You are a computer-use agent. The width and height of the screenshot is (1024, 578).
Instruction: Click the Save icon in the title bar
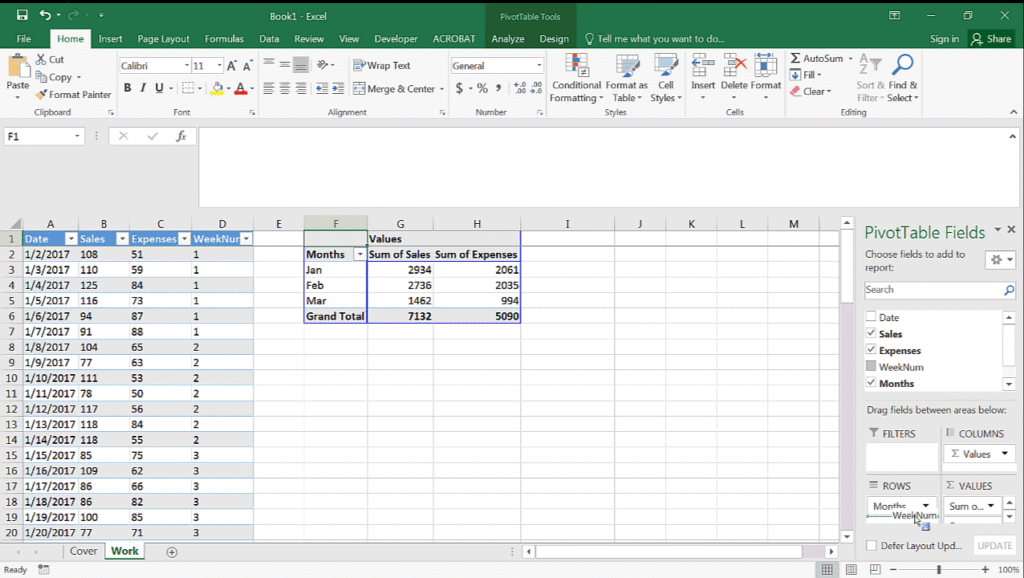[22, 15]
